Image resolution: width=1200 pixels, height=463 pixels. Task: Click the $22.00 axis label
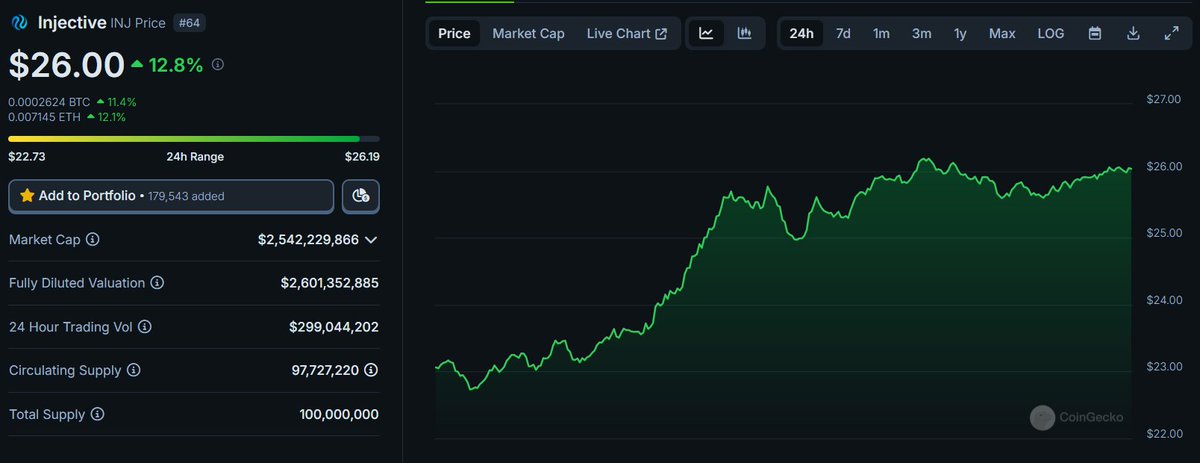point(1164,433)
